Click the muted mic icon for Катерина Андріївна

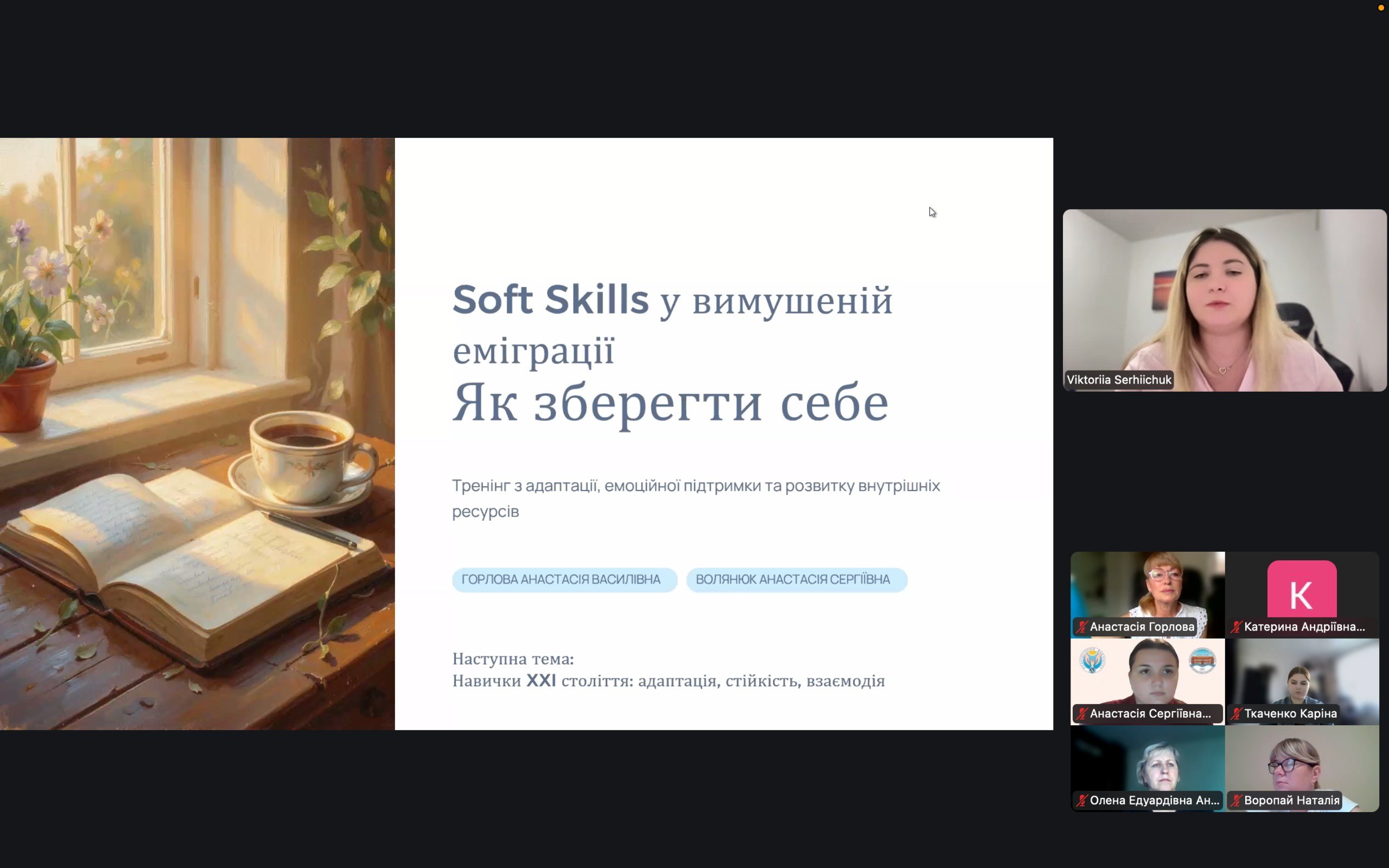click(1237, 627)
